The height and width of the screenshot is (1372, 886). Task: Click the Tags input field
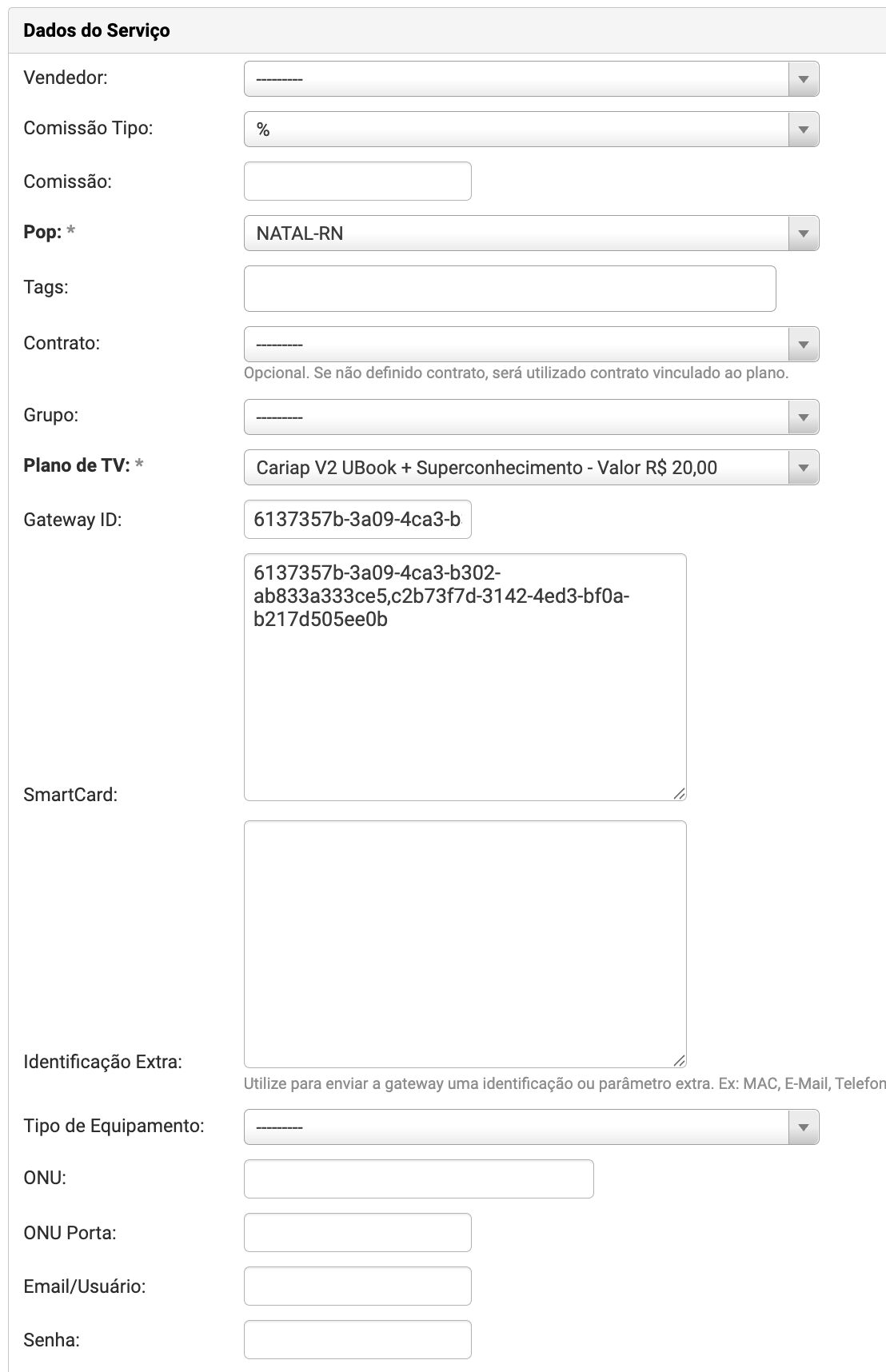click(509, 289)
